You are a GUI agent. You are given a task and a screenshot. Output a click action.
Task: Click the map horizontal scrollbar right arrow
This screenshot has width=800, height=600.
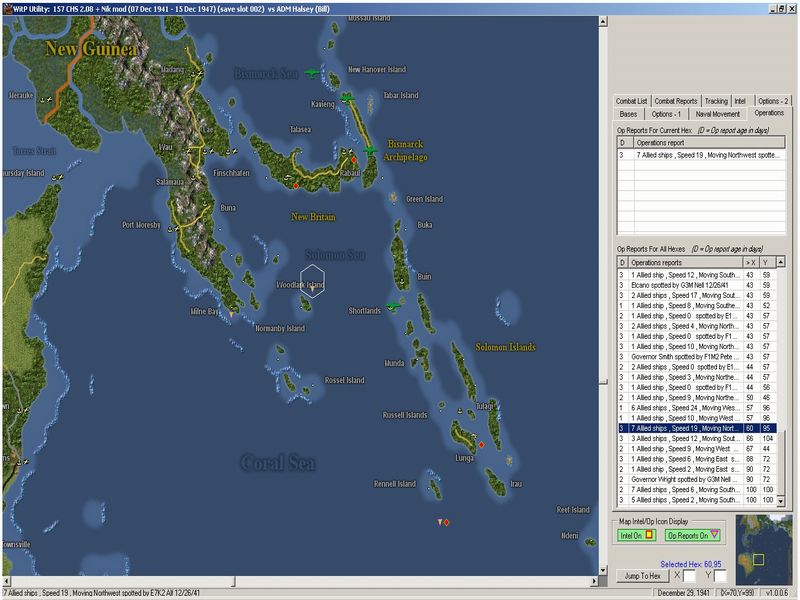point(594,581)
